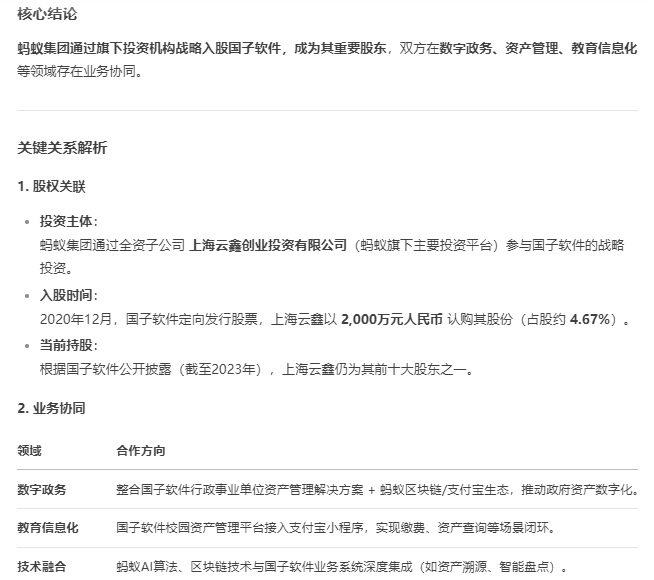Click the text 蚂蚁AI算法、区块链技术
This screenshot has height=580, width=654.
tap(184, 566)
